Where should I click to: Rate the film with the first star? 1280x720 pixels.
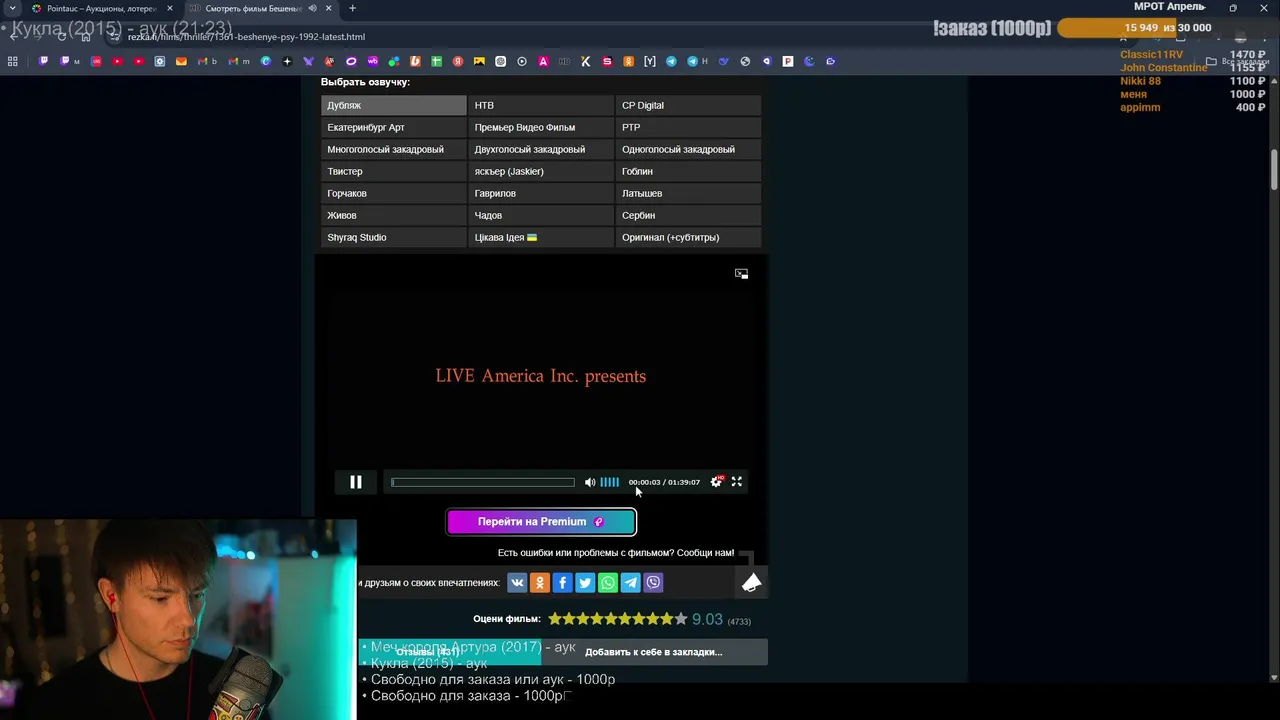point(555,619)
